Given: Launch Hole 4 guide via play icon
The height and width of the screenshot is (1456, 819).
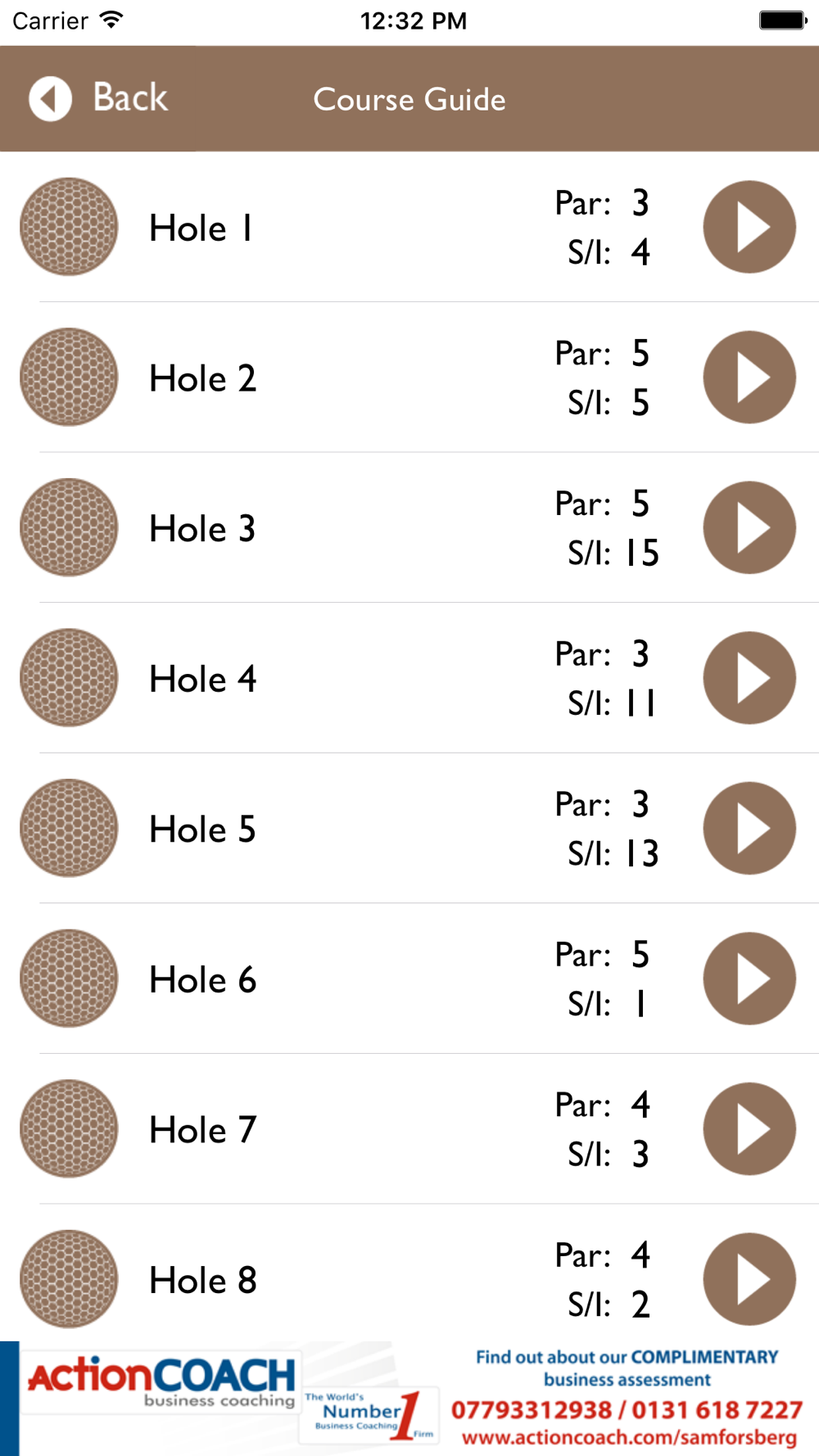Looking at the screenshot, I should click(749, 678).
